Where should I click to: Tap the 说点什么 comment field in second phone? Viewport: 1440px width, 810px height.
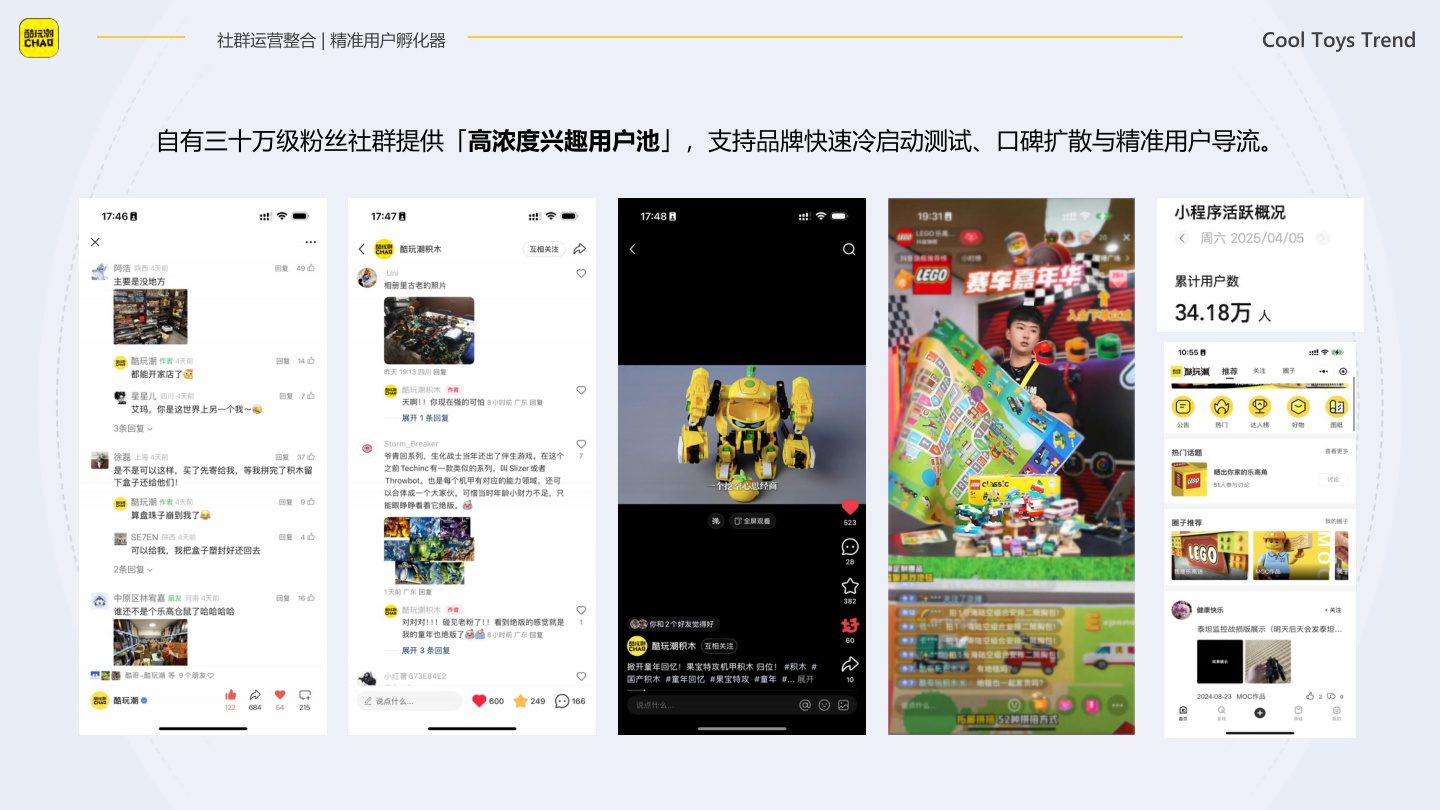tap(410, 701)
